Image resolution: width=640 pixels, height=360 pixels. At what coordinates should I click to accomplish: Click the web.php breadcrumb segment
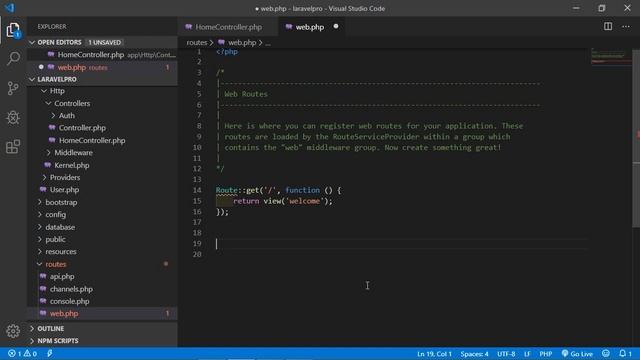[x=242, y=42]
